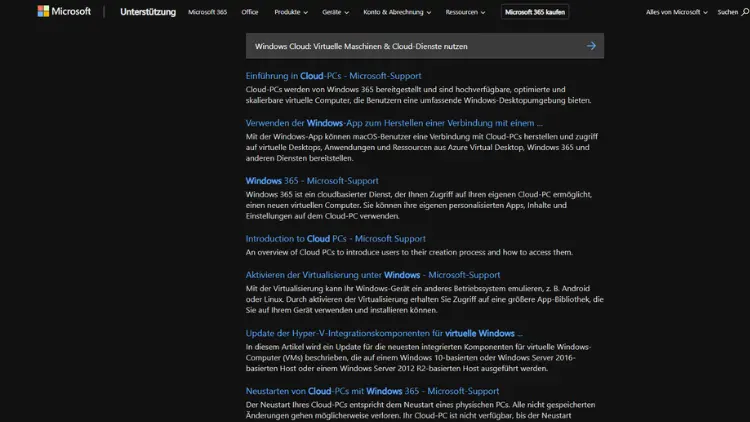750x422 pixels.
Task: Expand the Ressourcen dropdown
Action: tap(465, 12)
